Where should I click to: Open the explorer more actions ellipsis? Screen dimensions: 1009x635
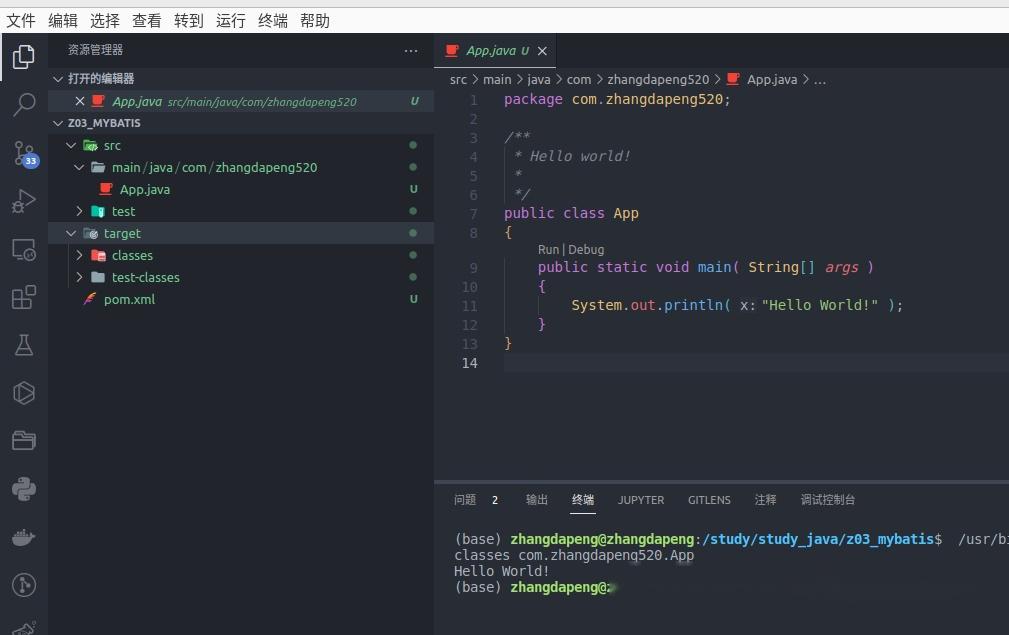pyautogui.click(x=411, y=50)
